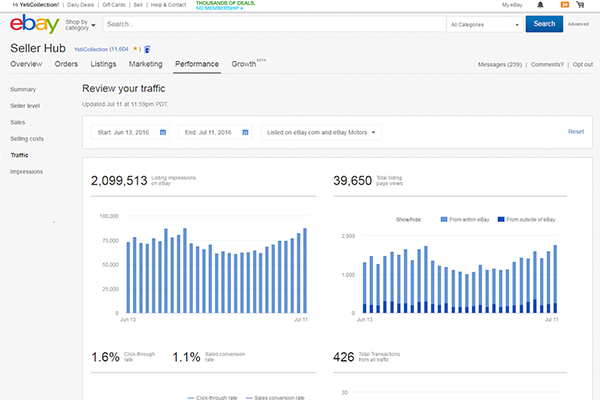Click the Click-through rate chart legend
600x400 pixels.
[212, 398]
